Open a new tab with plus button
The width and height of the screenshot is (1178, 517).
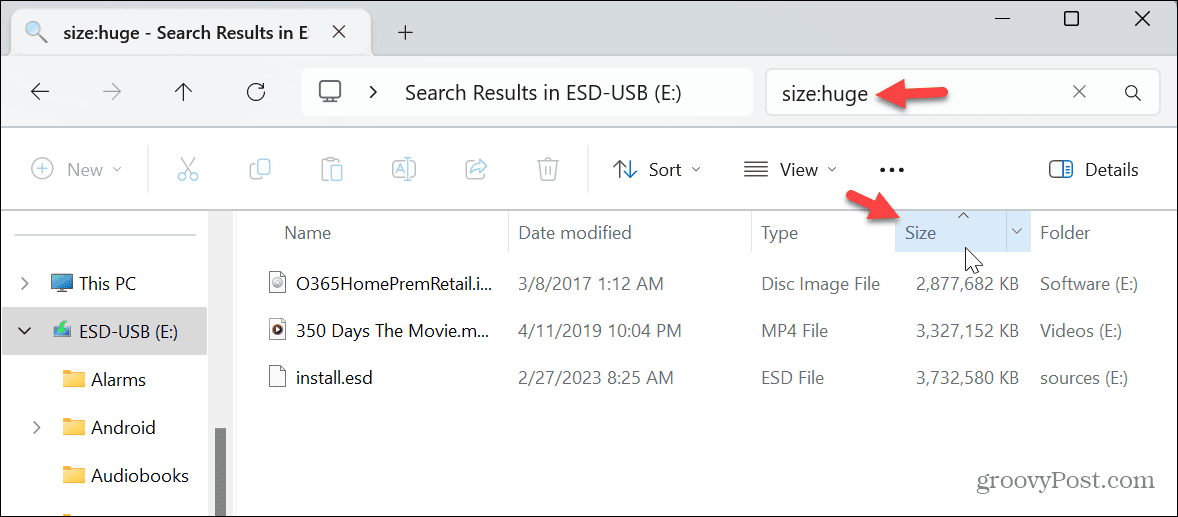(x=405, y=32)
